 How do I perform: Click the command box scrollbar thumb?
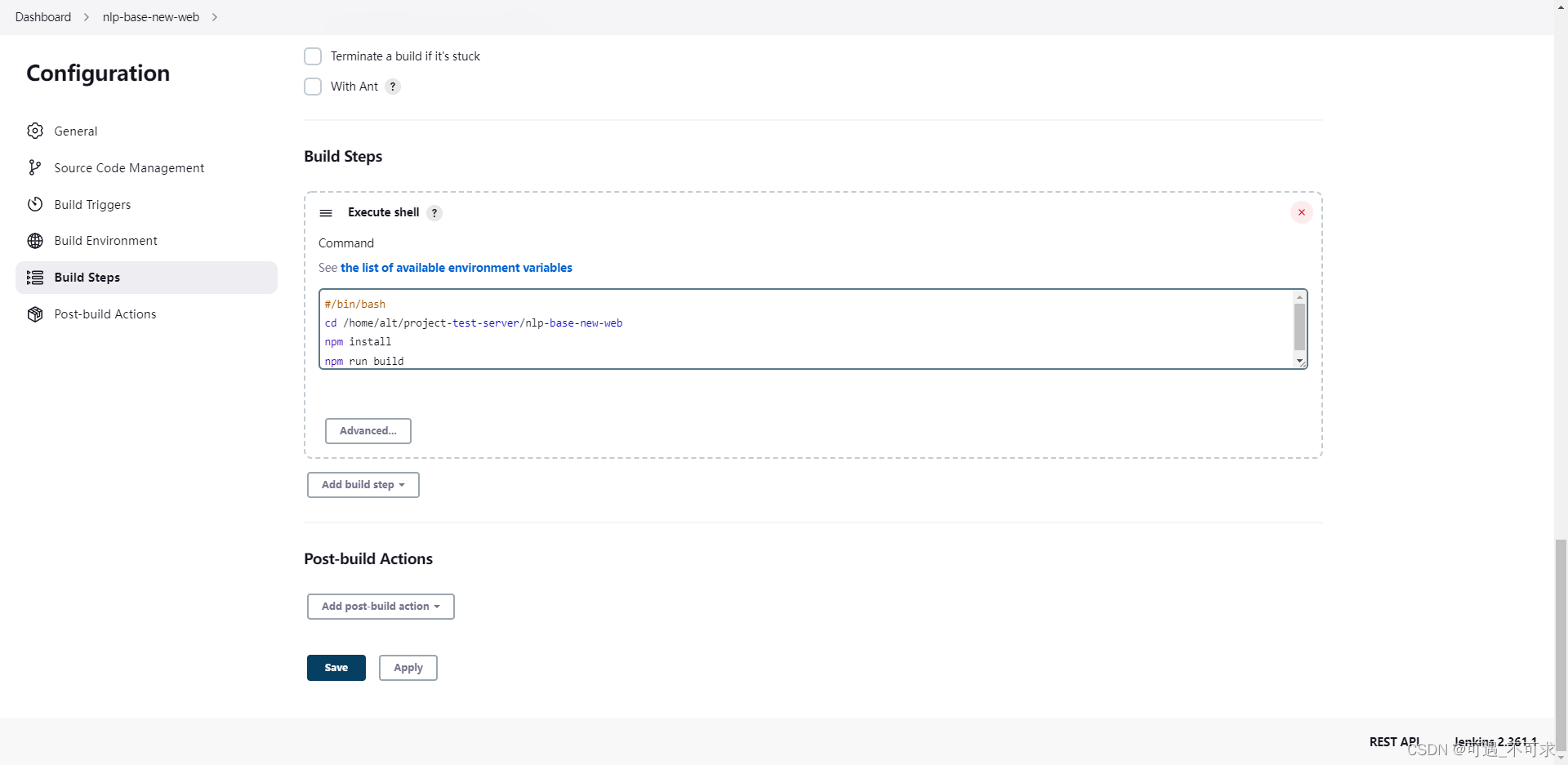(1299, 327)
